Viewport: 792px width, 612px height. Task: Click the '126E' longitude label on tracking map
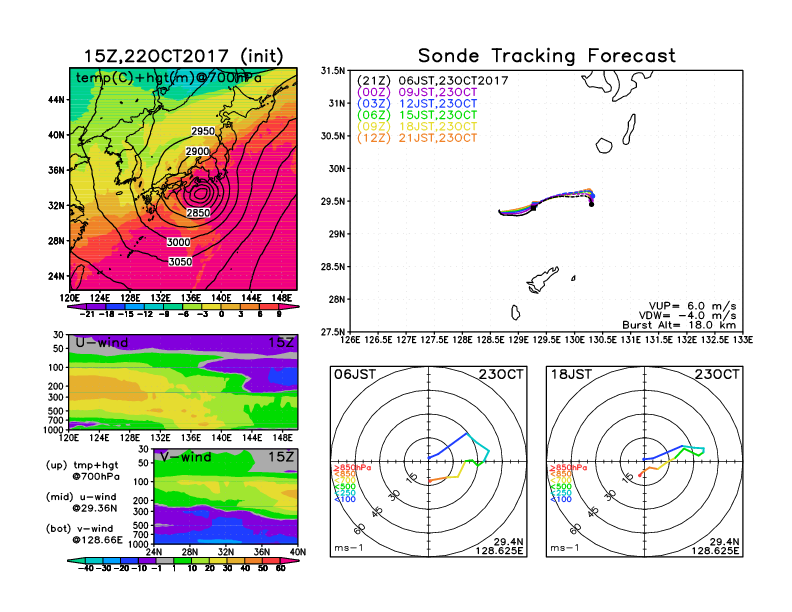coord(350,340)
